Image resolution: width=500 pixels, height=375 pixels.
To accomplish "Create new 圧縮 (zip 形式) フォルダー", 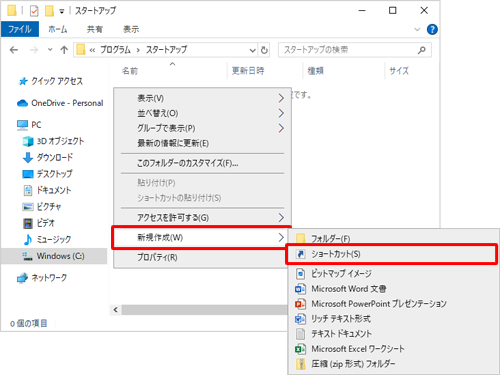I will [x=393, y=364].
